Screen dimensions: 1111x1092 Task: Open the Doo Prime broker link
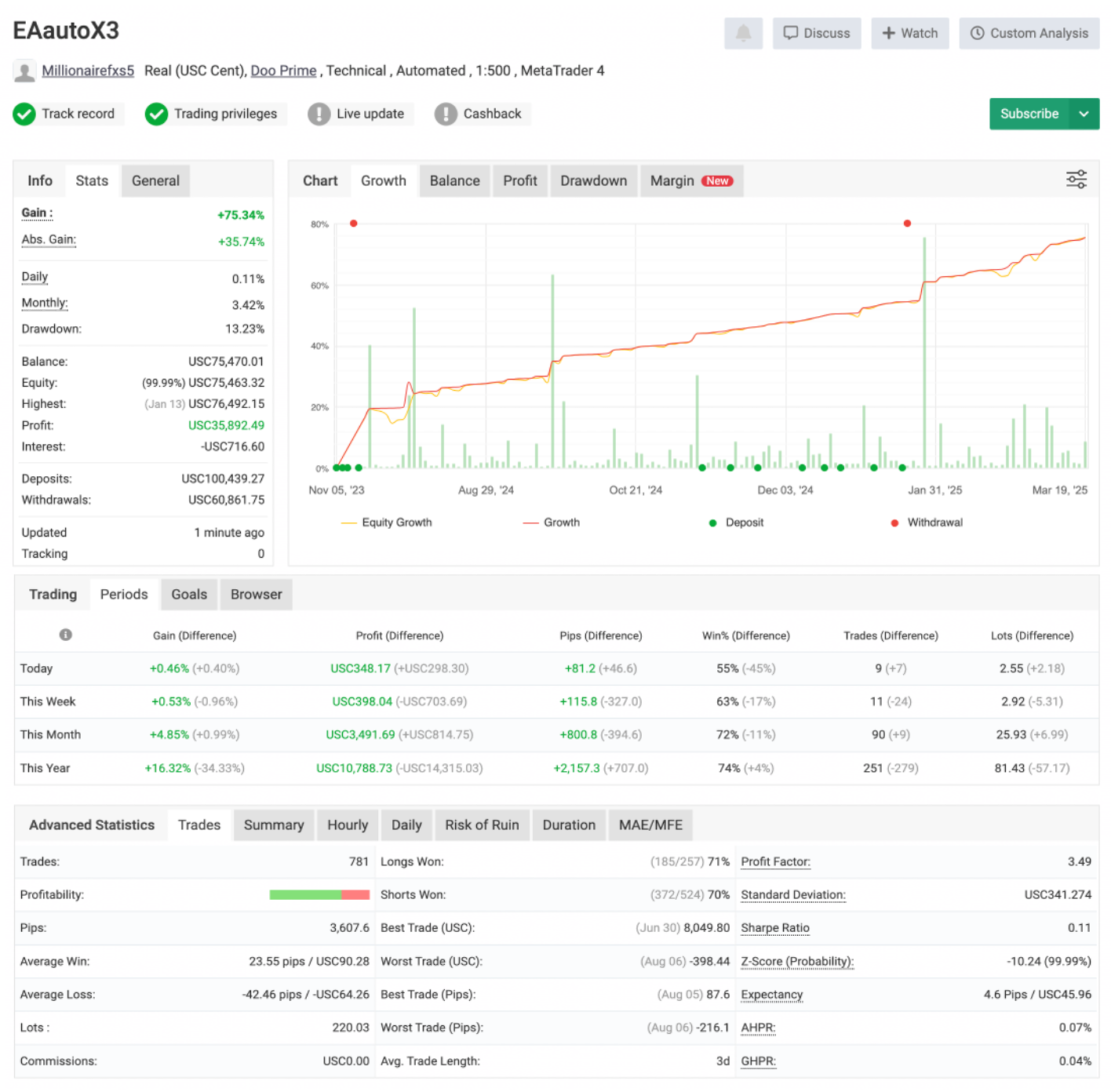coord(283,71)
